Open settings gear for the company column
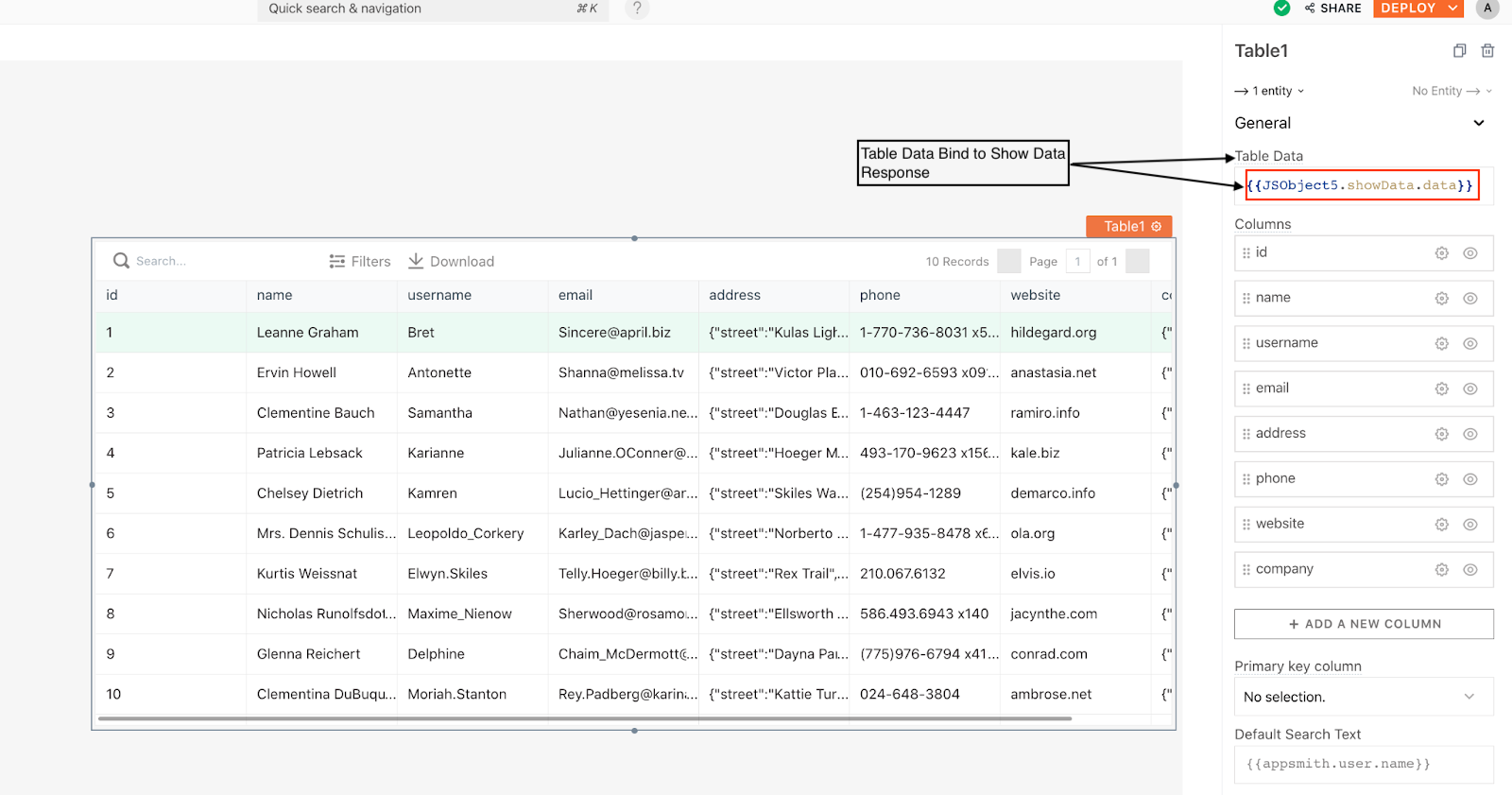 pos(1441,570)
